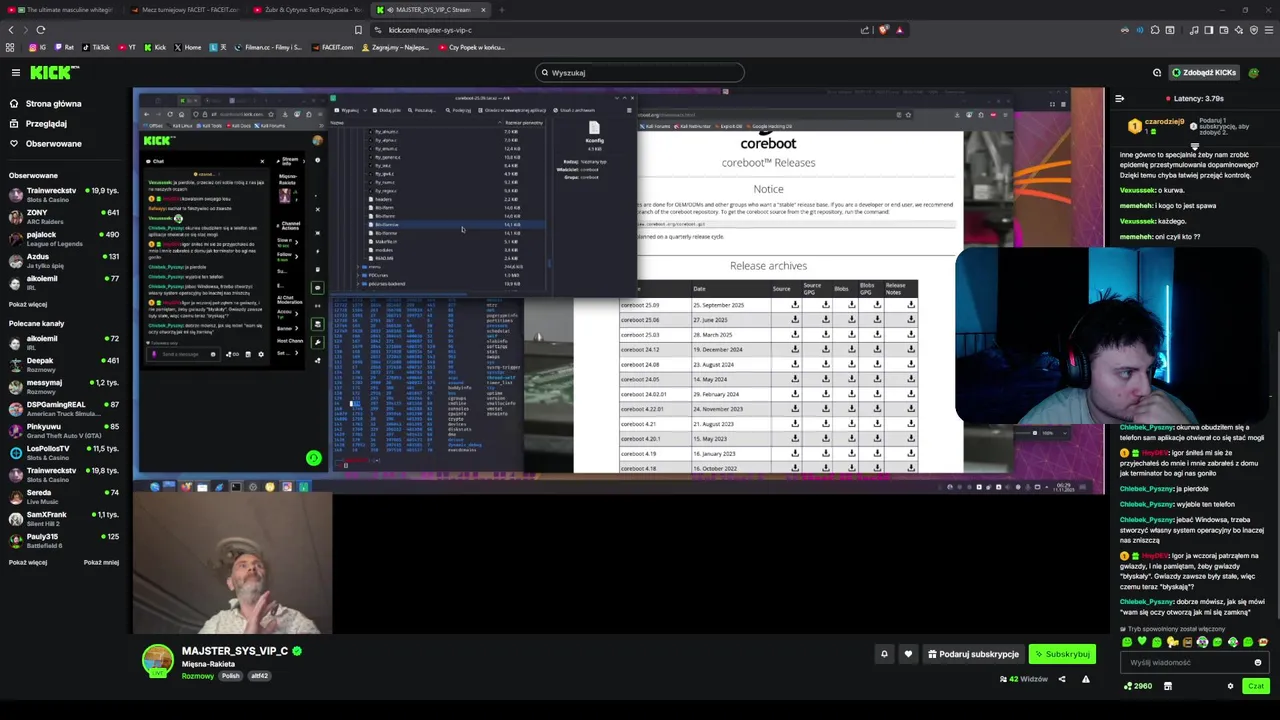Image resolution: width=1280 pixels, height=720 pixels.
Task: Click the KICK logo in header
Action: click(x=54, y=72)
